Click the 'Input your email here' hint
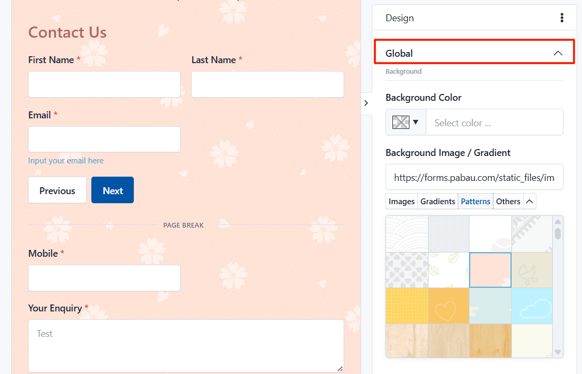Image resolution: width=582 pixels, height=374 pixels. pyautogui.click(x=66, y=161)
